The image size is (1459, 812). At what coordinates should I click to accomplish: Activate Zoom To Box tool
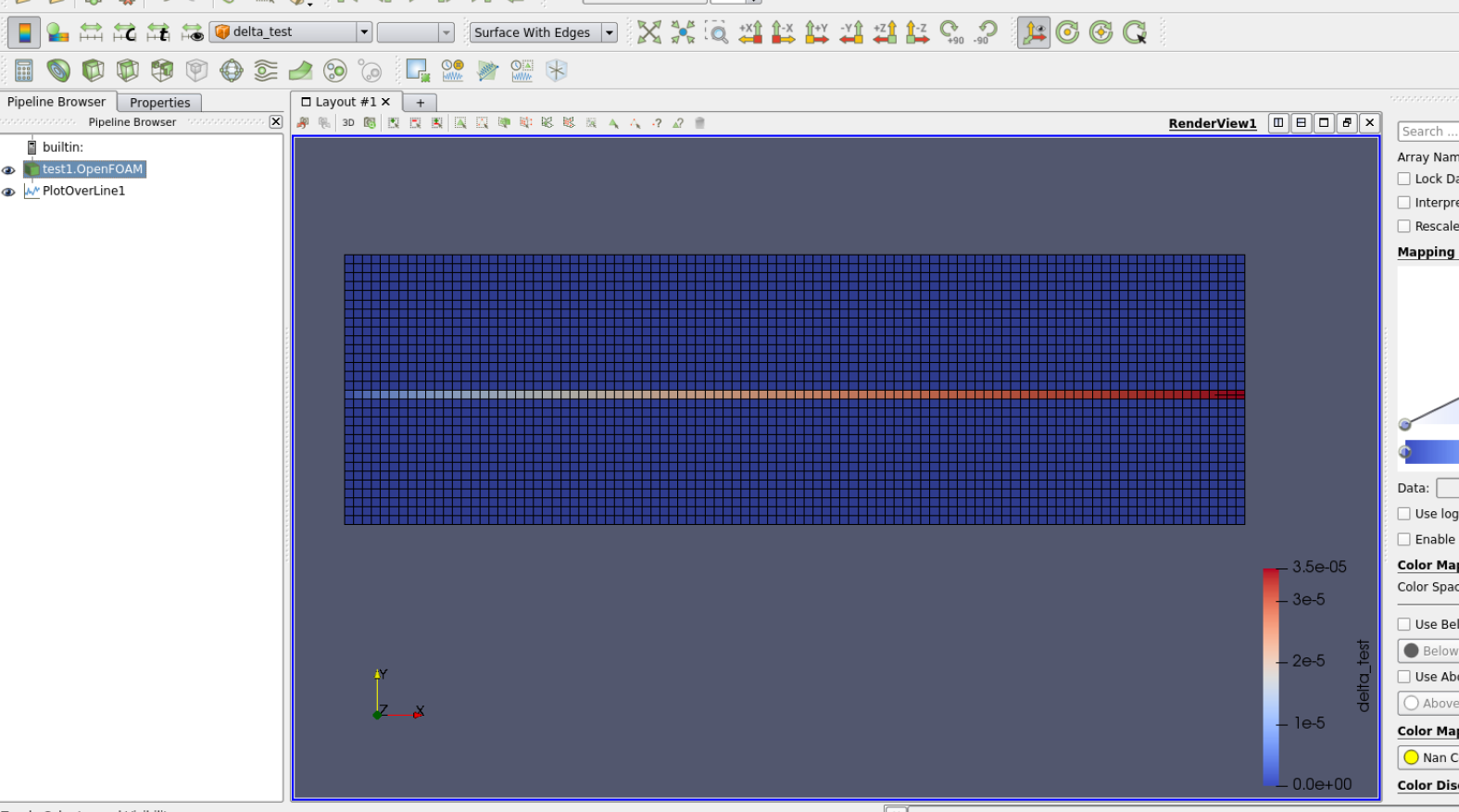[716, 32]
